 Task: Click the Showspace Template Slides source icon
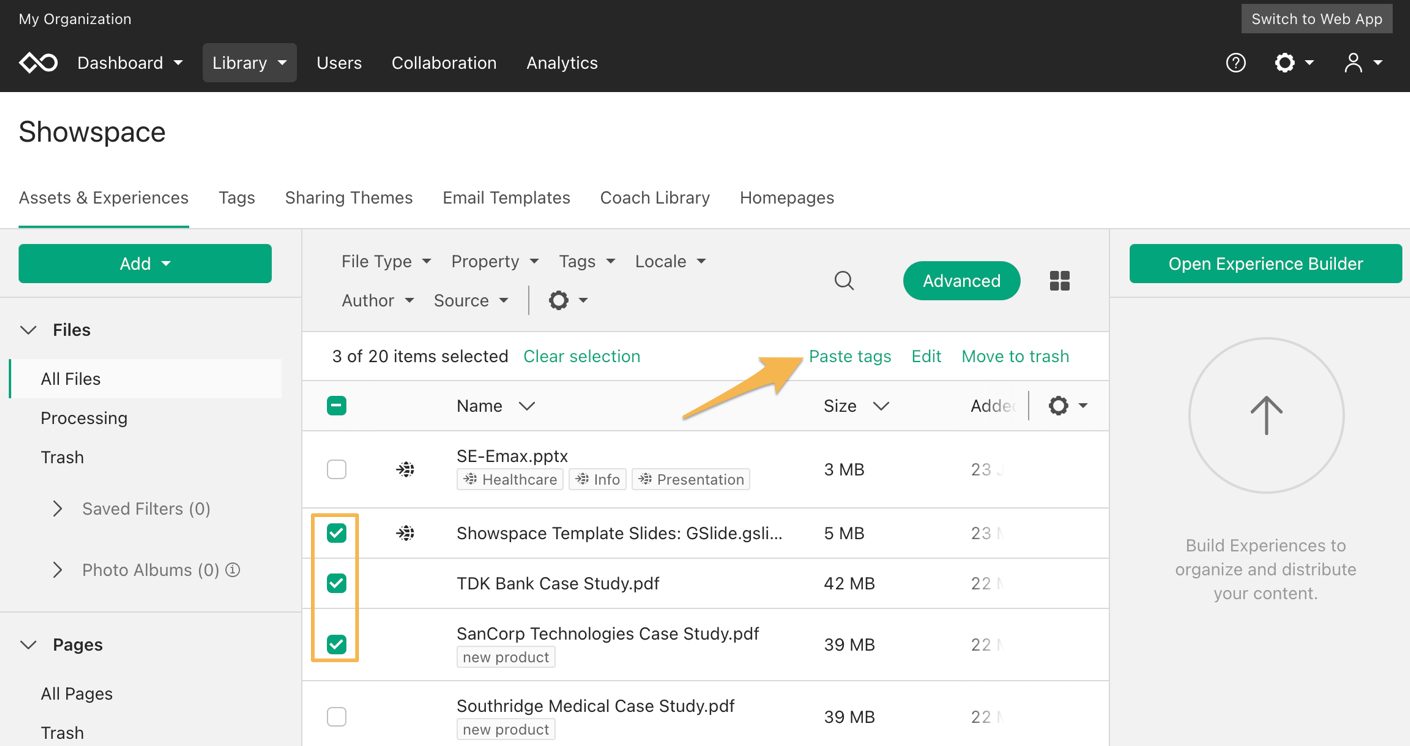[x=405, y=533]
